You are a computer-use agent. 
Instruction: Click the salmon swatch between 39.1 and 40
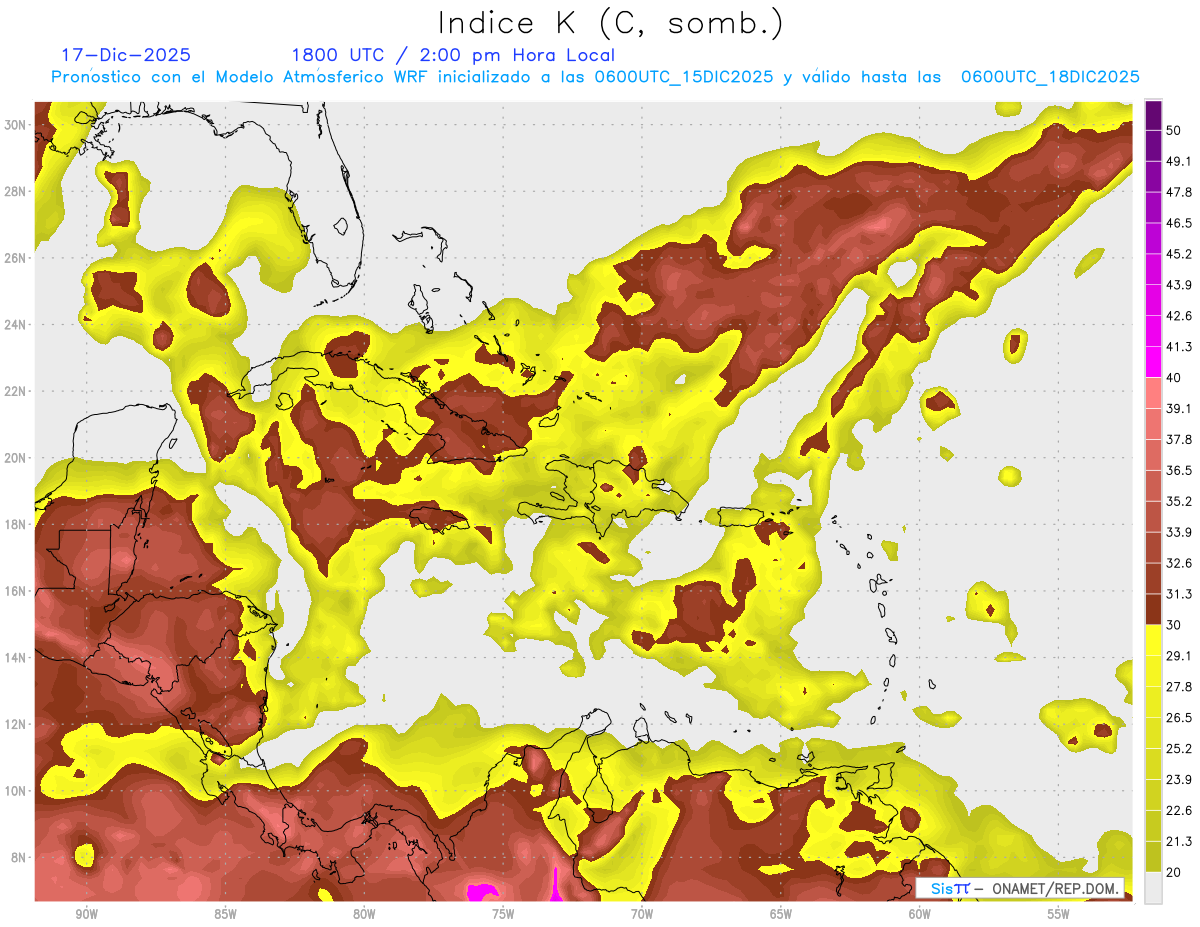(1153, 393)
